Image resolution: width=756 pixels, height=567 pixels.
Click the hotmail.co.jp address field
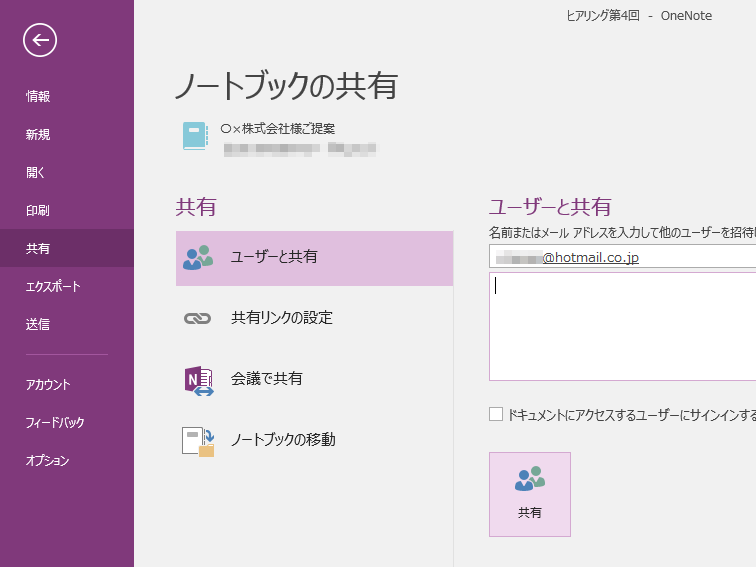(622, 256)
